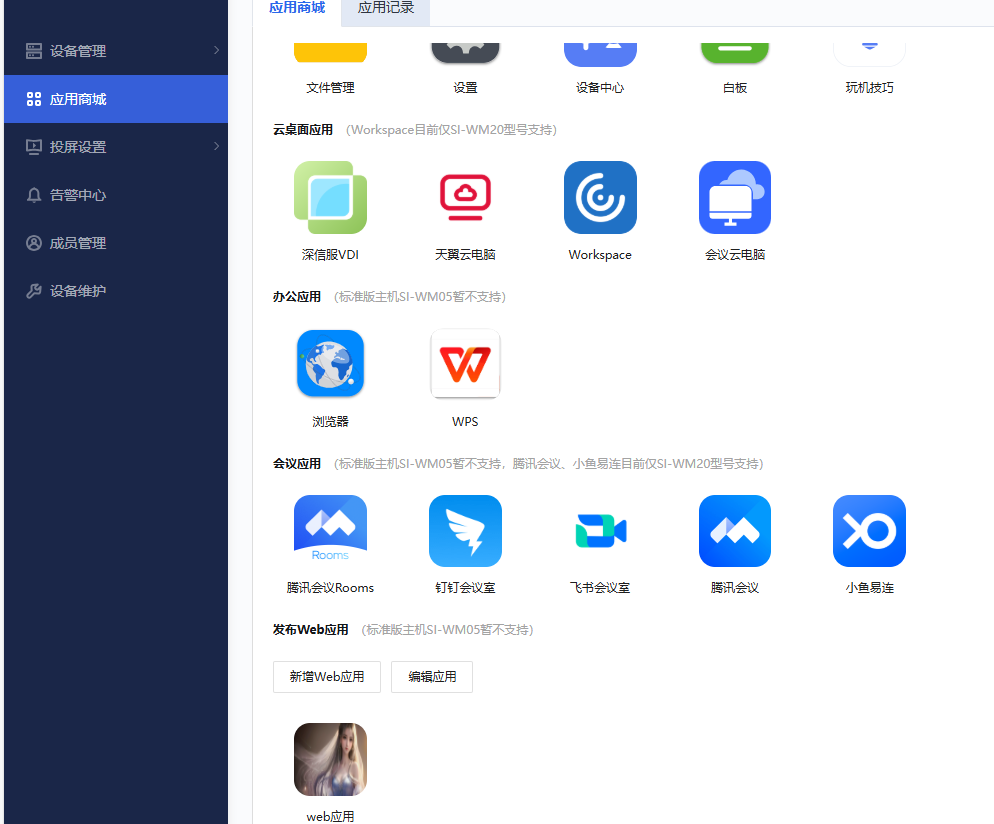Click the 新增Web应用 button
Screen dimensions: 994x824
point(327,677)
